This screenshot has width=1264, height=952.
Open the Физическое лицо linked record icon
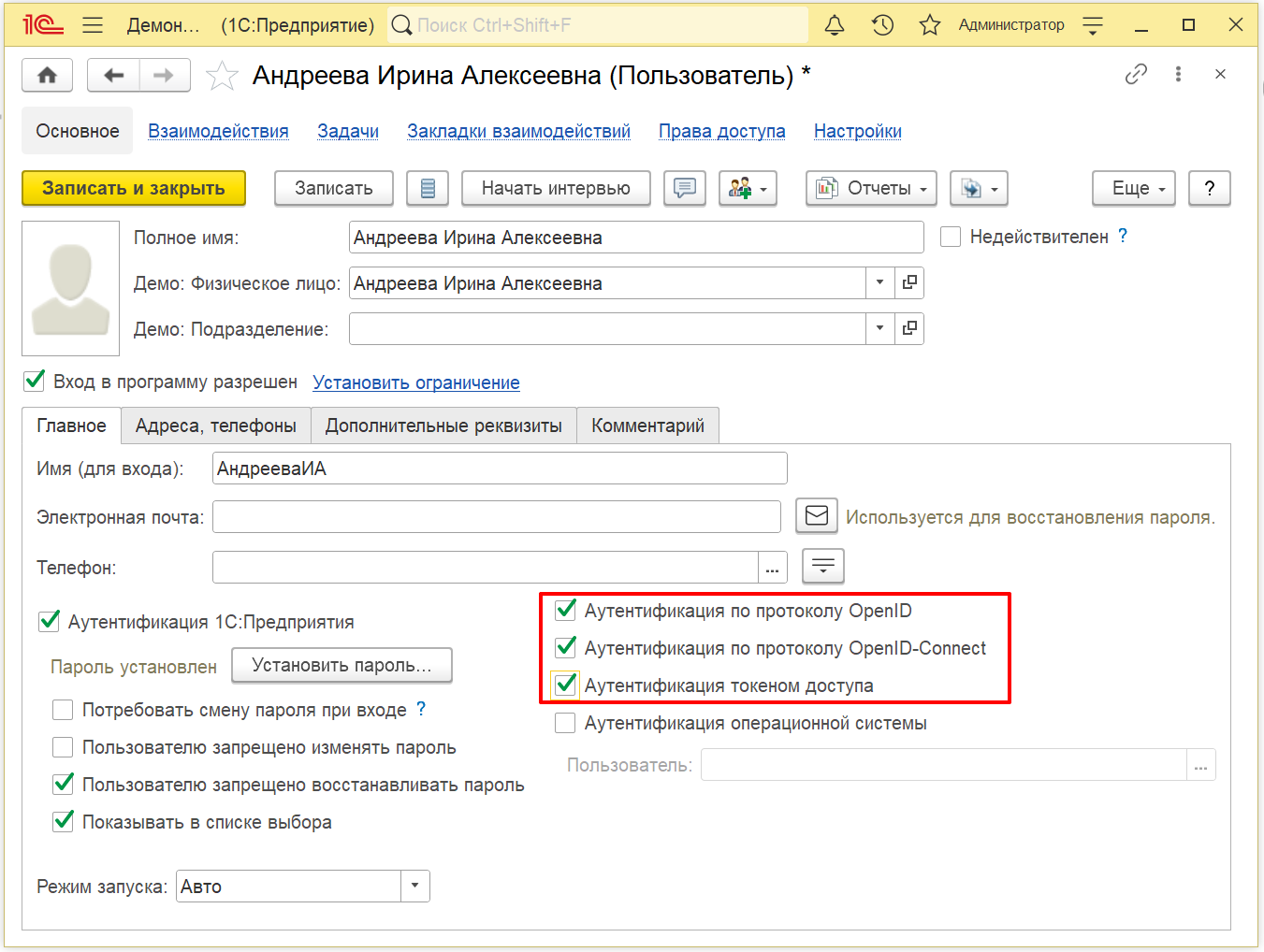[909, 282]
